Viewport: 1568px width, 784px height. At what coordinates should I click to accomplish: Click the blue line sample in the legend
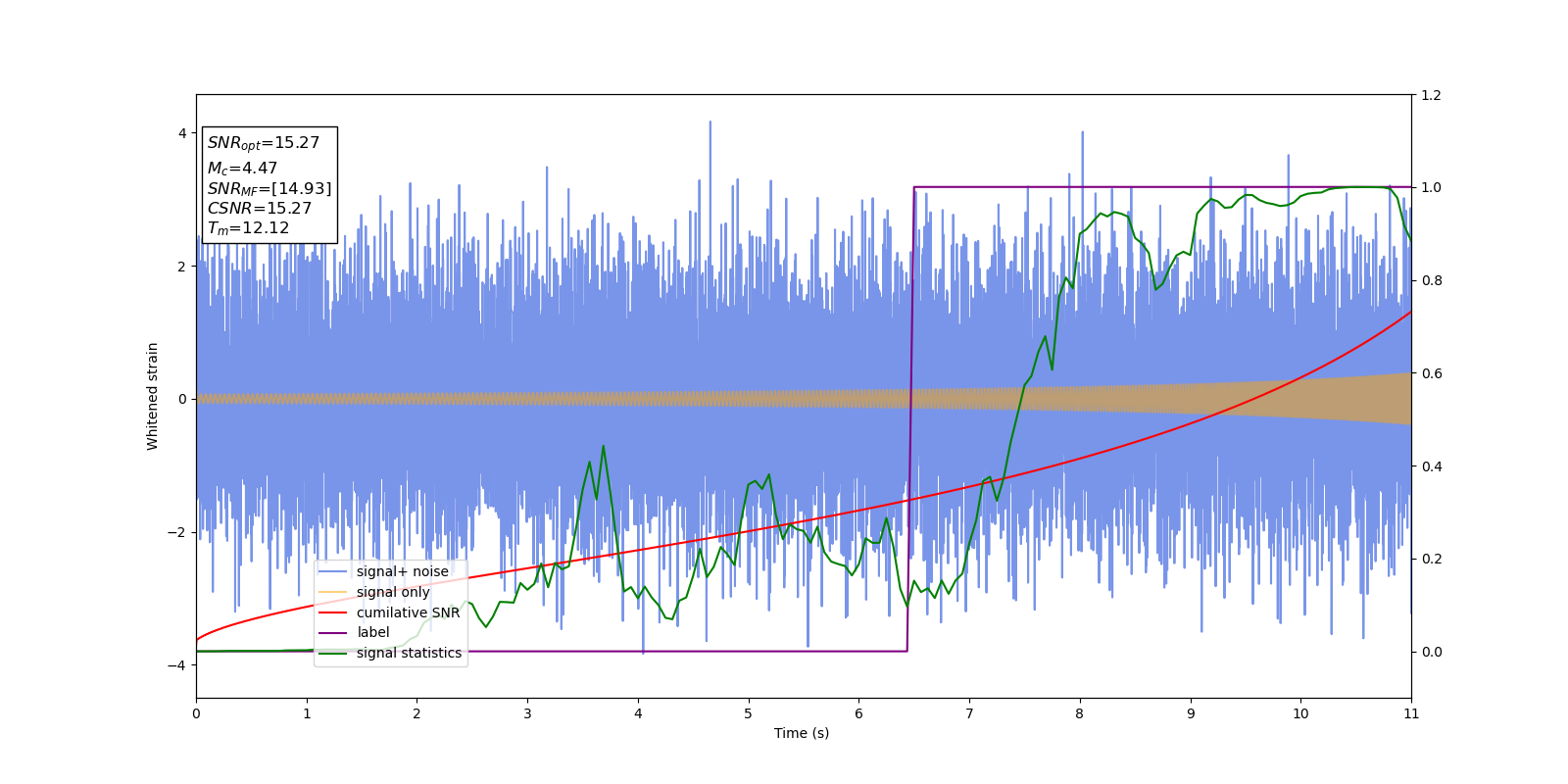[333, 571]
